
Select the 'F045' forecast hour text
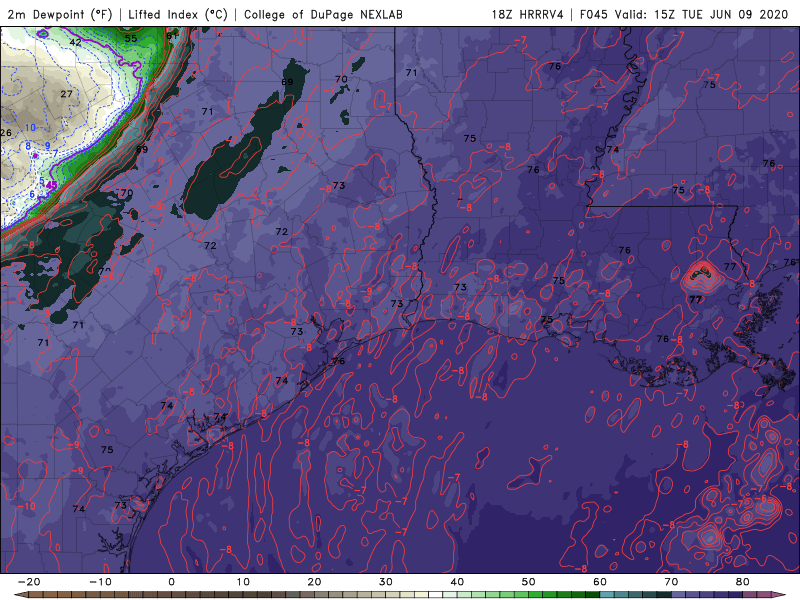click(x=594, y=14)
